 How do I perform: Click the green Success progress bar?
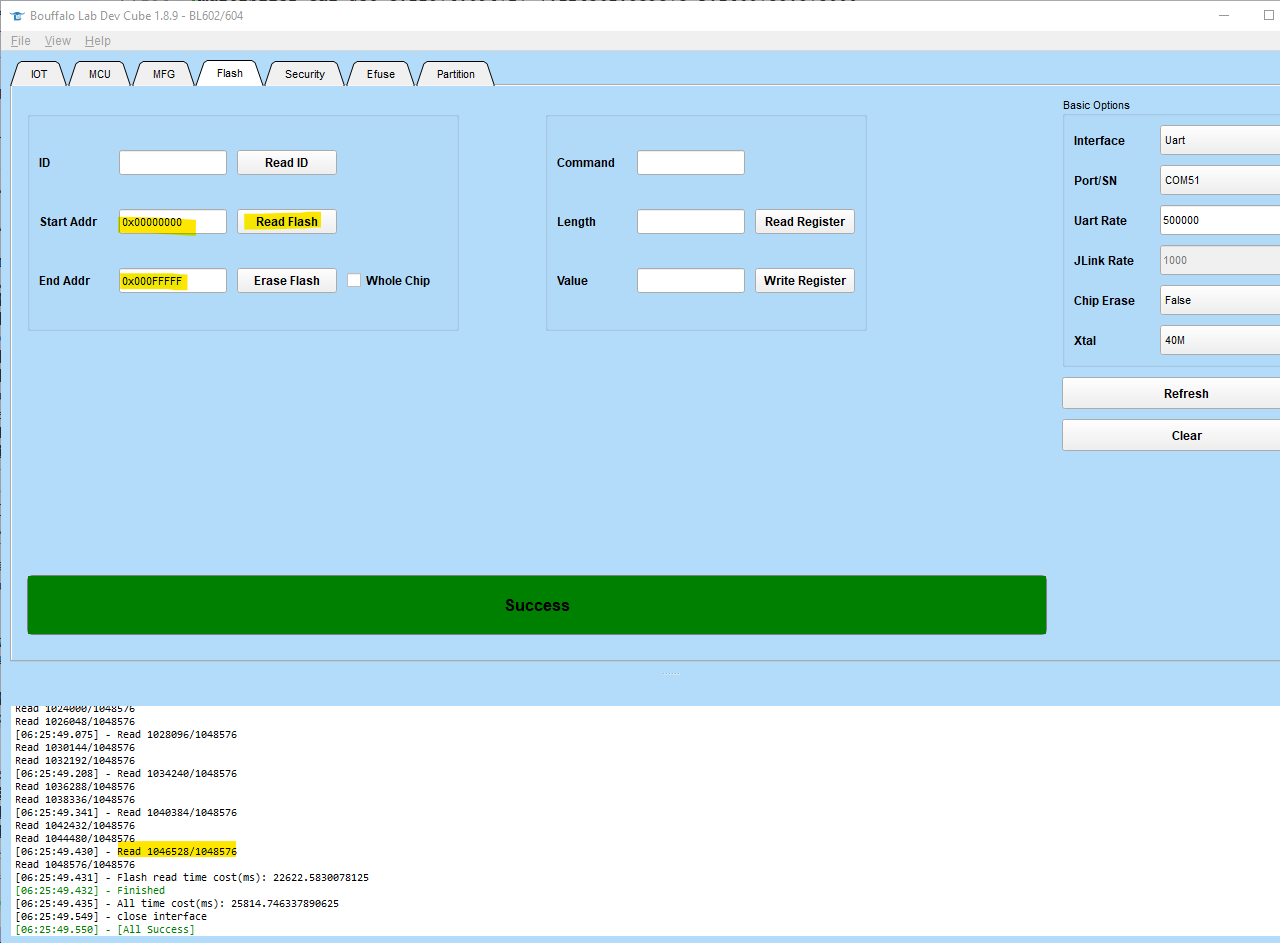(537, 605)
